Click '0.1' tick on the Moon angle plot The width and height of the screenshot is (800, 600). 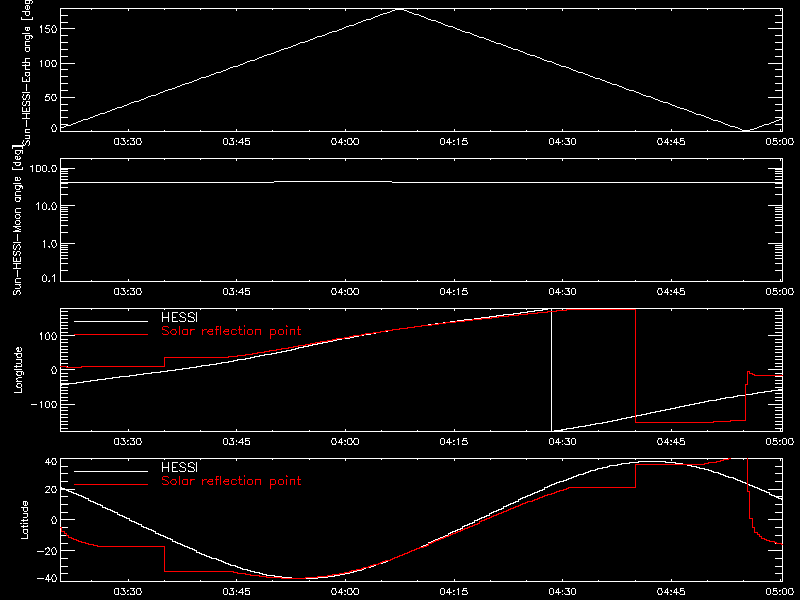pyautogui.click(x=49, y=278)
